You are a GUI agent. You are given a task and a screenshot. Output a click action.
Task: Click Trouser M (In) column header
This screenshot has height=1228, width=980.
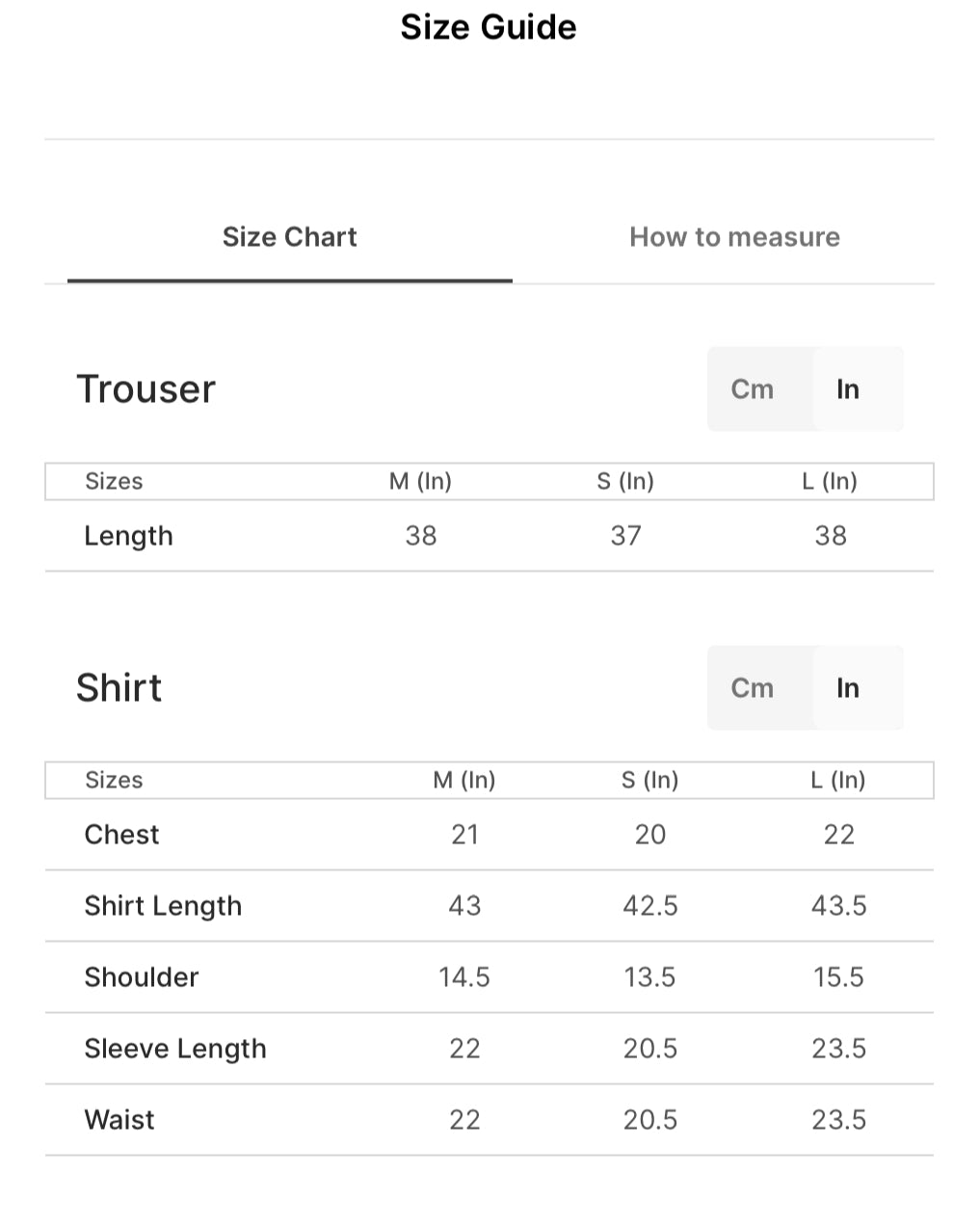(x=420, y=481)
